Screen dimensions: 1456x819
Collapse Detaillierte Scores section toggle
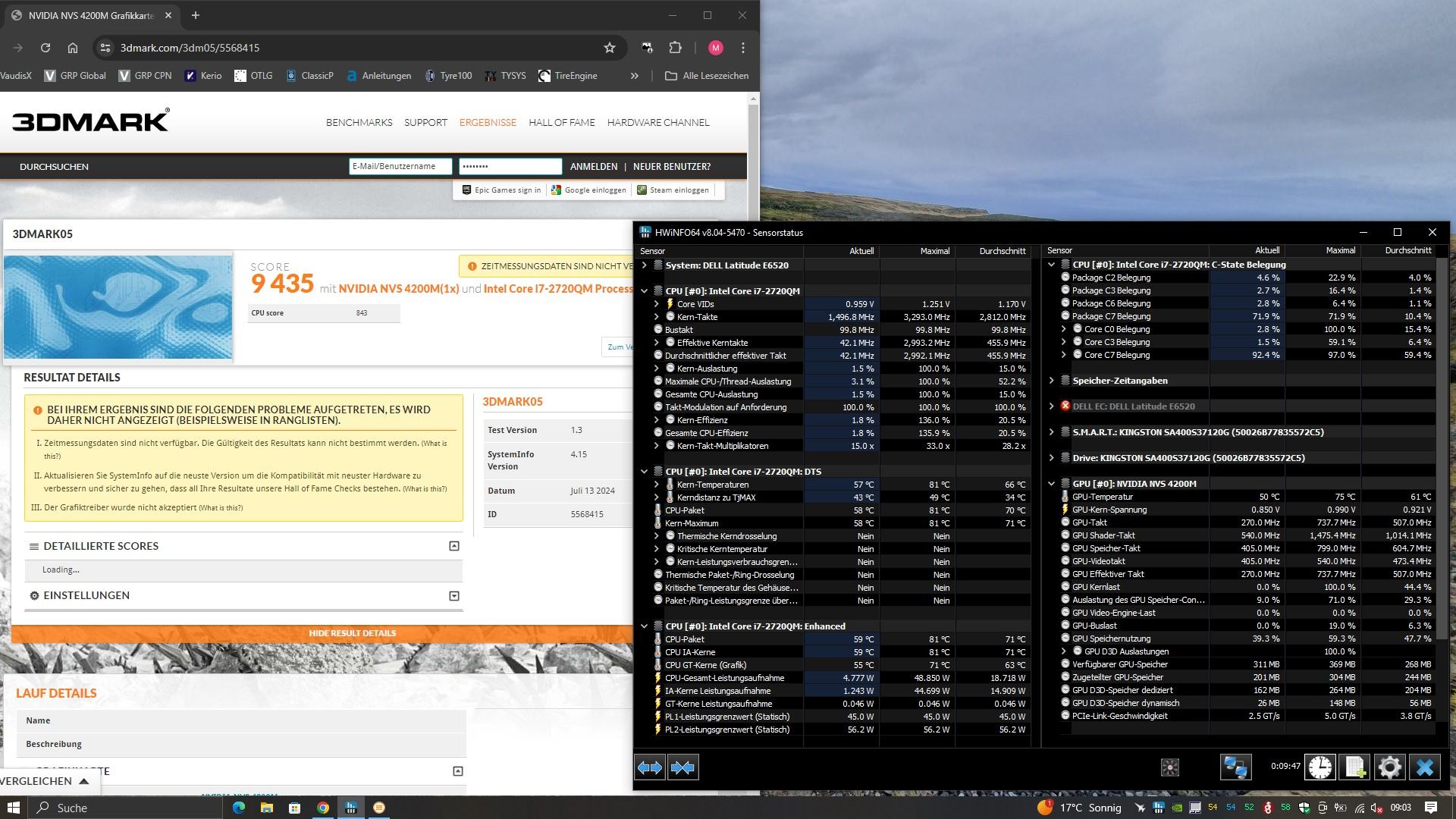454,546
